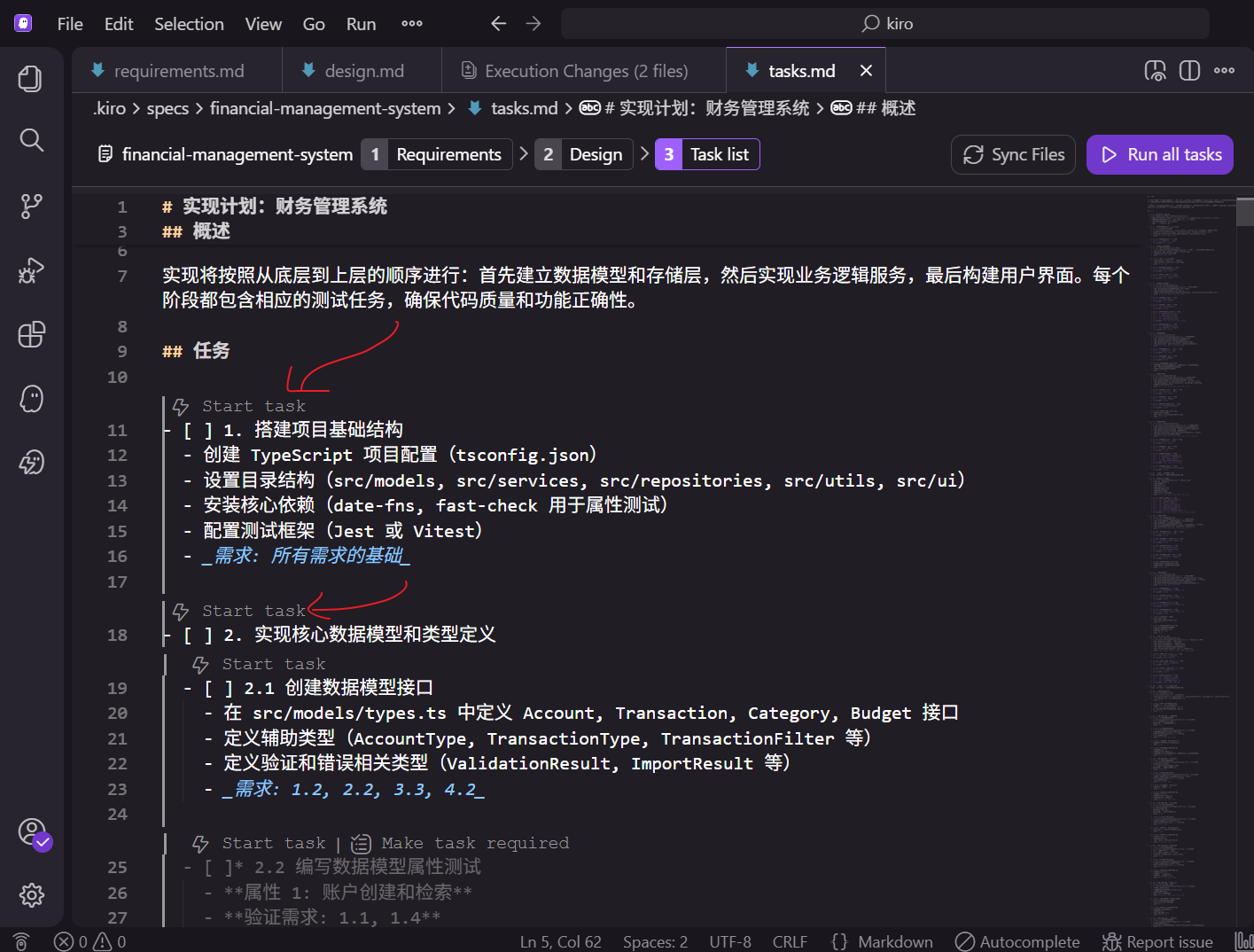Open the Explorer sidebar
Viewport: 1254px width, 952px height.
point(30,78)
